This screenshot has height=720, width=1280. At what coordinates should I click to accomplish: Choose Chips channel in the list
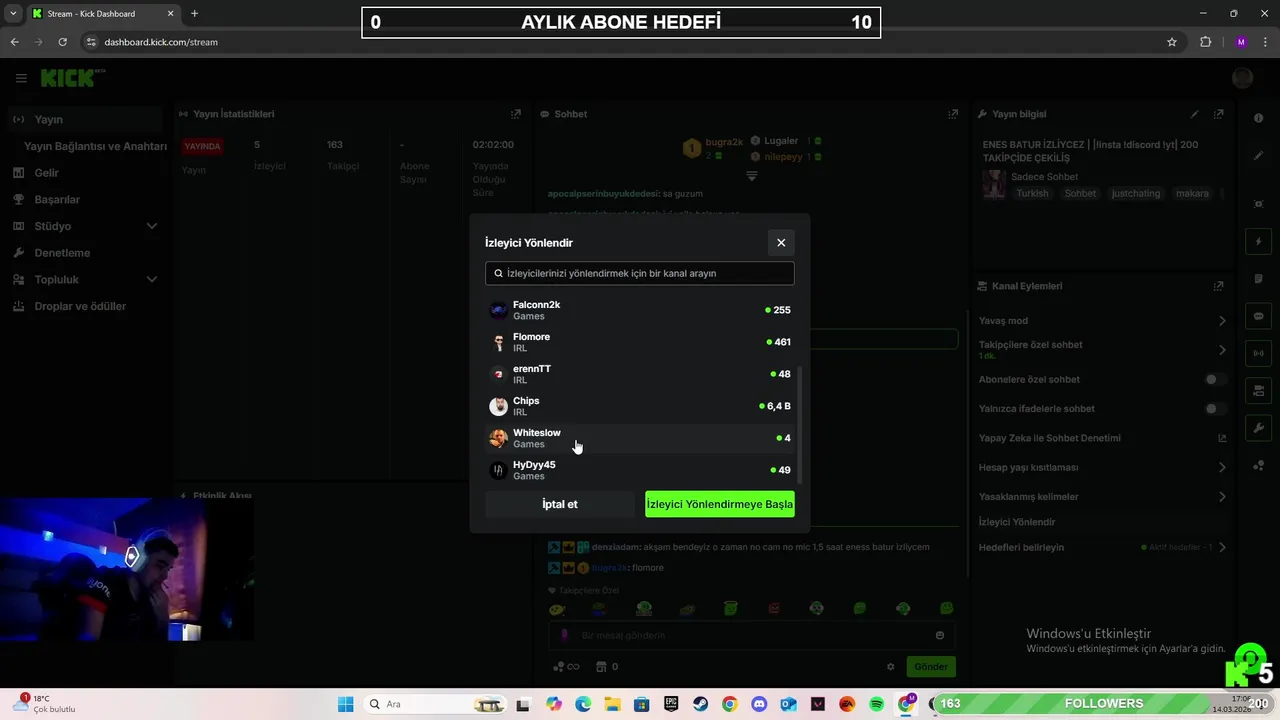pos(640,406)
